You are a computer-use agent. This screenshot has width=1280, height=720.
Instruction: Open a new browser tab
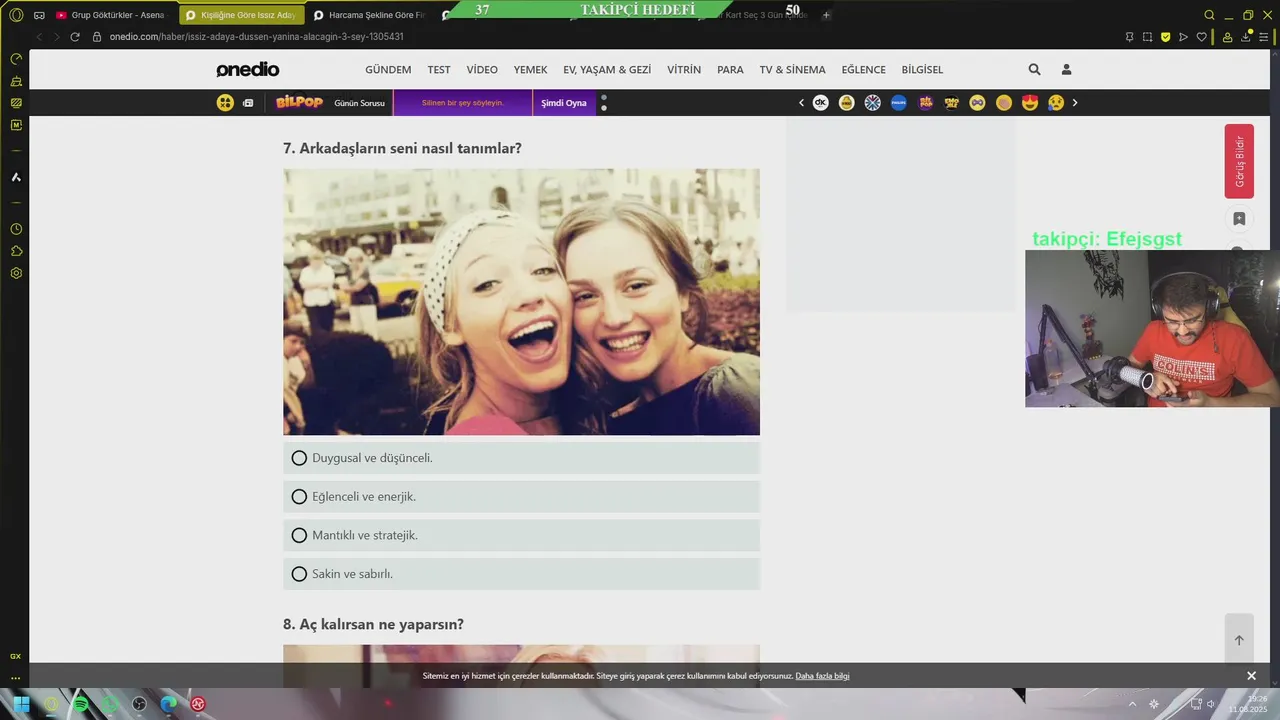pyautogui.click(x=826, y=15)
